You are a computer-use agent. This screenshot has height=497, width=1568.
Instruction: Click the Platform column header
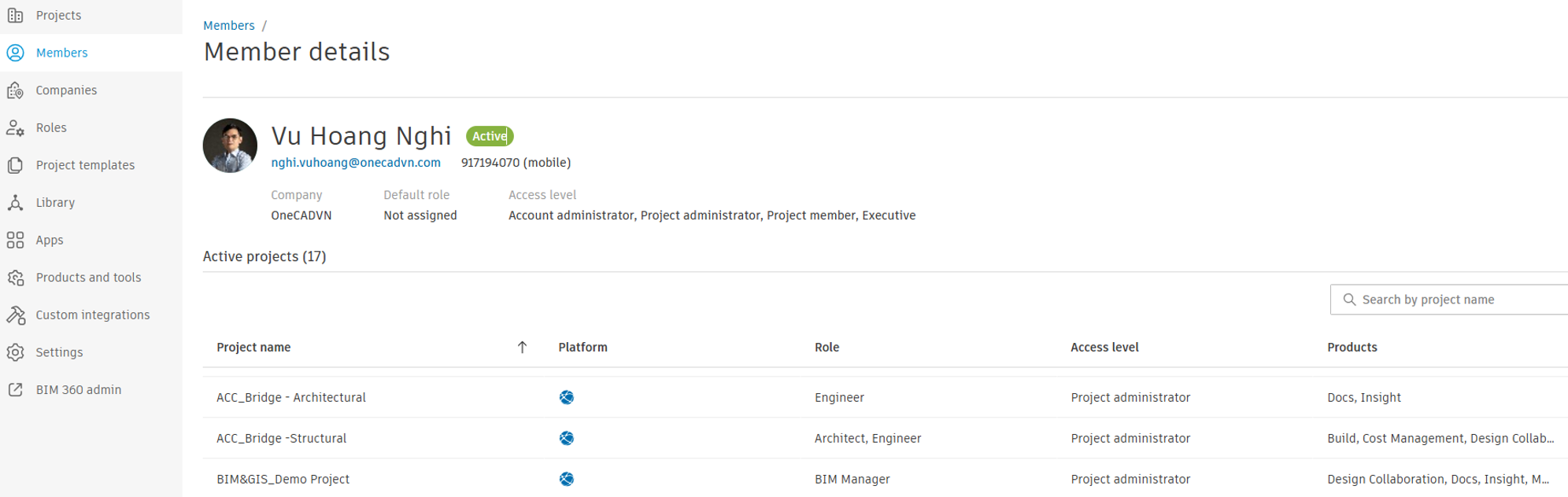[582, 348]
